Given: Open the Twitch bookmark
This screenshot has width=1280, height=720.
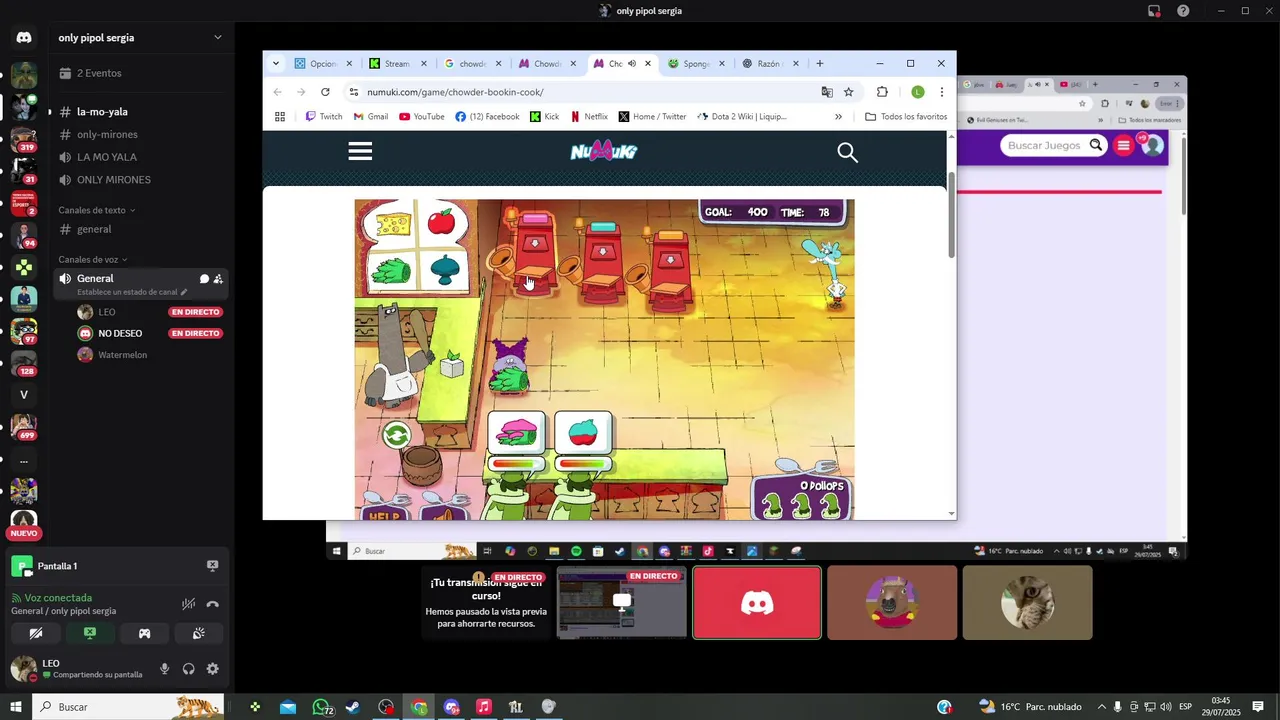Looking at the screenshot, I should [324, 117].
